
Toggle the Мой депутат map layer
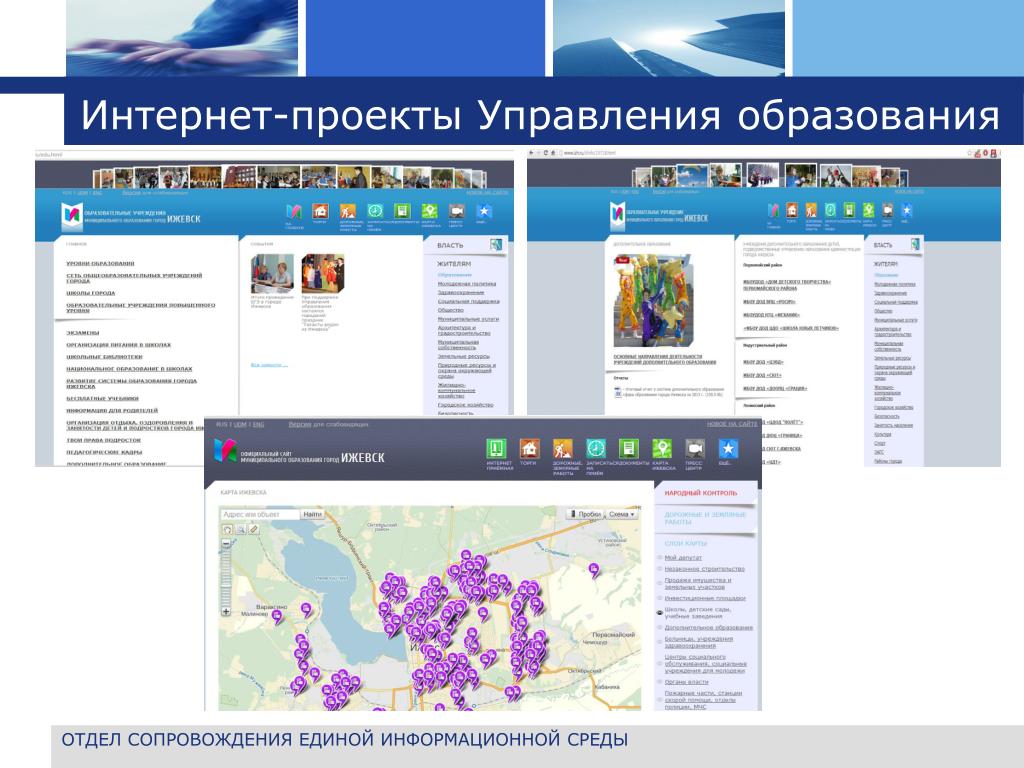[x=683, y=558]
